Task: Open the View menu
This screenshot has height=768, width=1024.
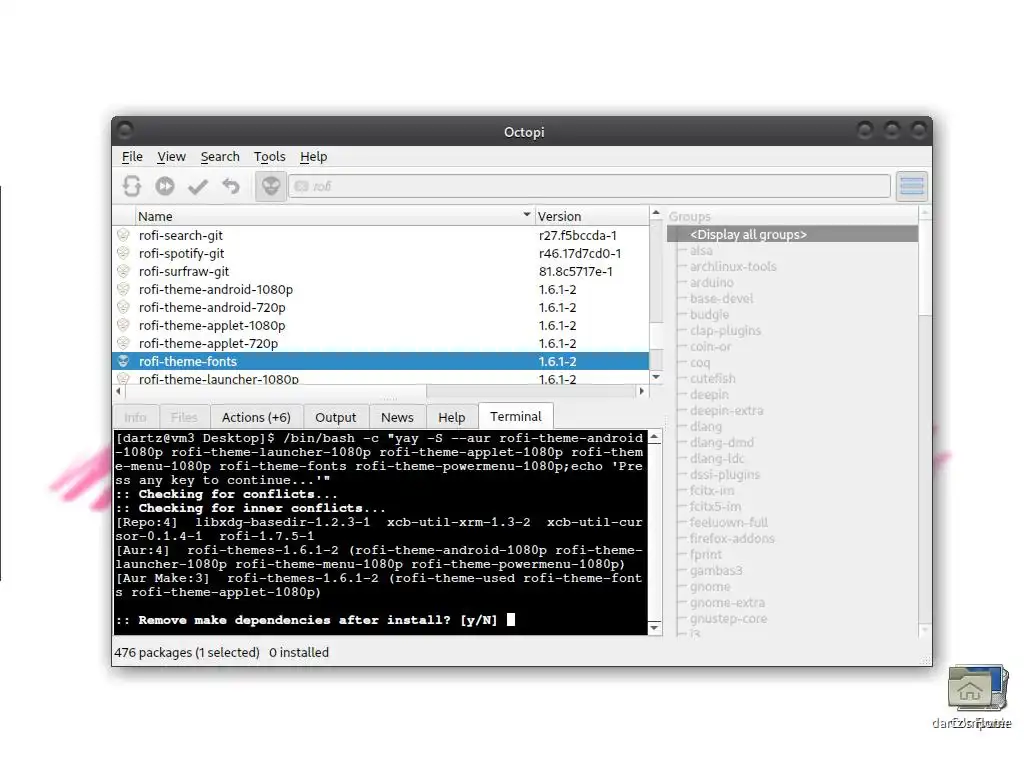Action: click(x=171, y=157)
